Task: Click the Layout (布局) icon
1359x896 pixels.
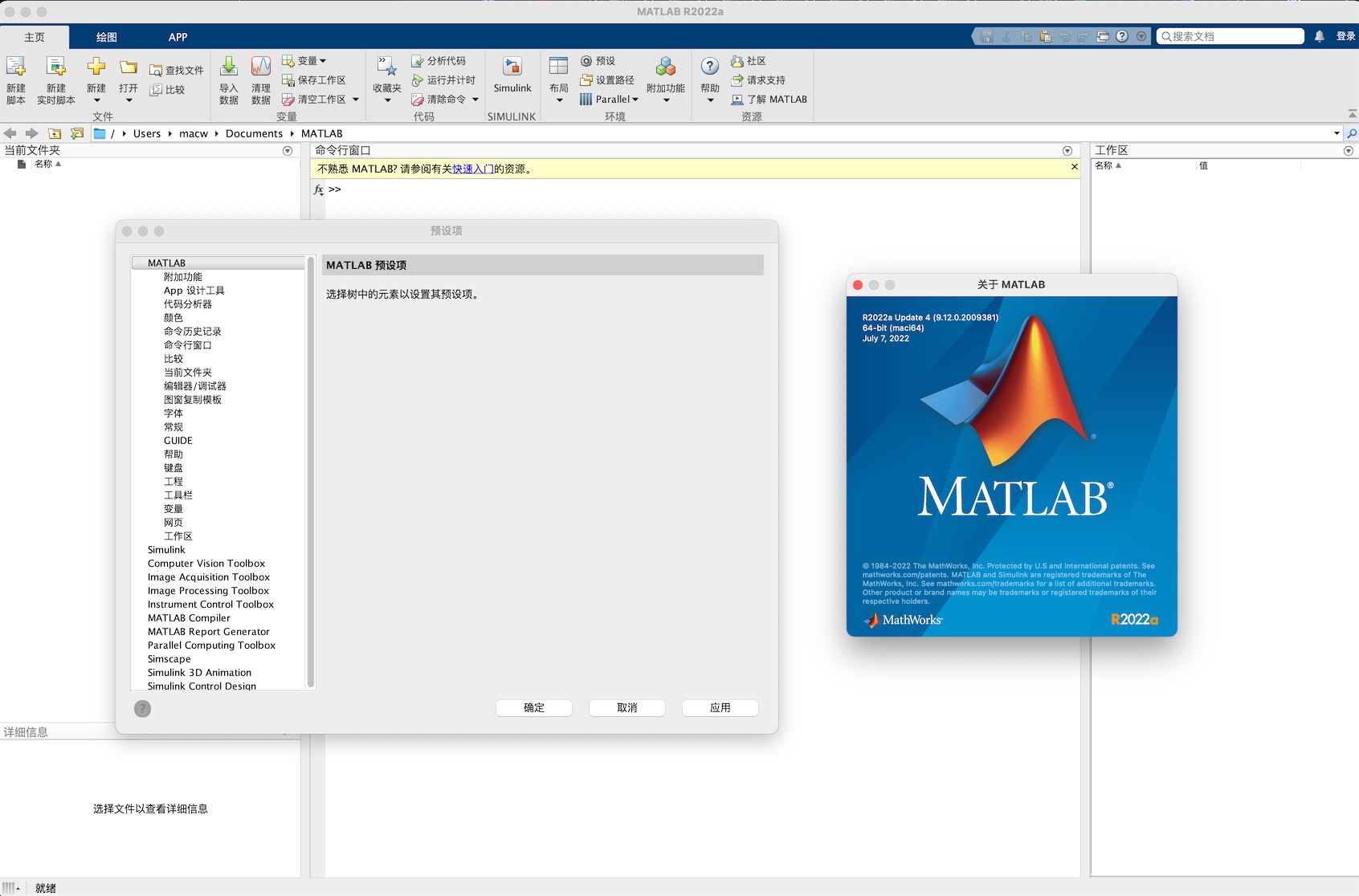Action: tap(559, 66)
